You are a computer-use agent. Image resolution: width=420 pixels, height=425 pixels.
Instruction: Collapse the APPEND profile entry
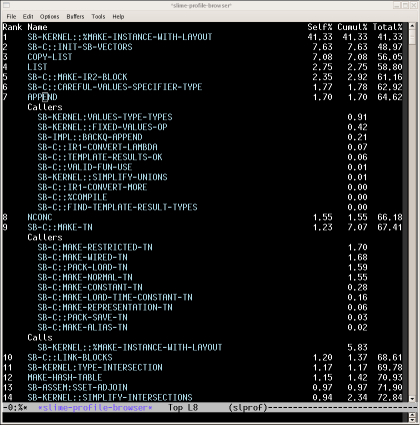[42, 97]
